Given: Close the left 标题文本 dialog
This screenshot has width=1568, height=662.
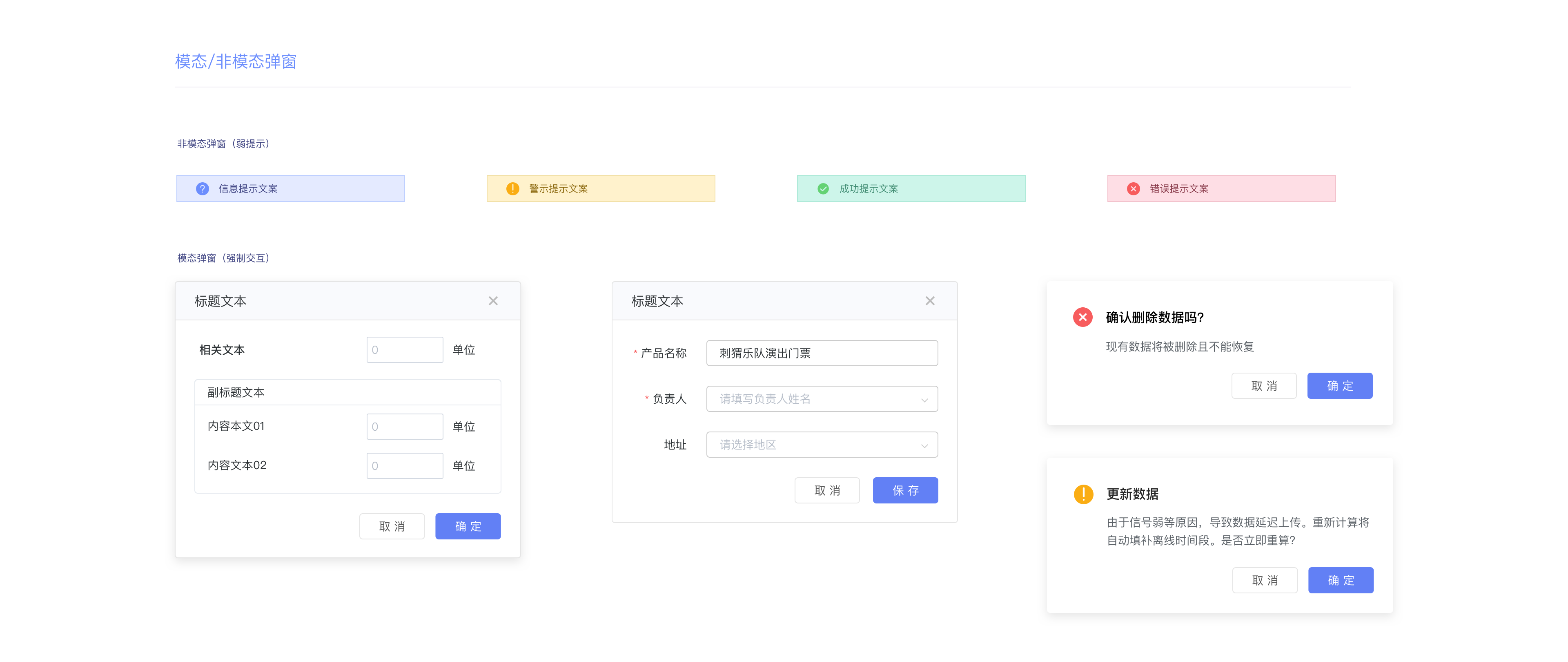Looking at the screenshot, I should 493,301.
